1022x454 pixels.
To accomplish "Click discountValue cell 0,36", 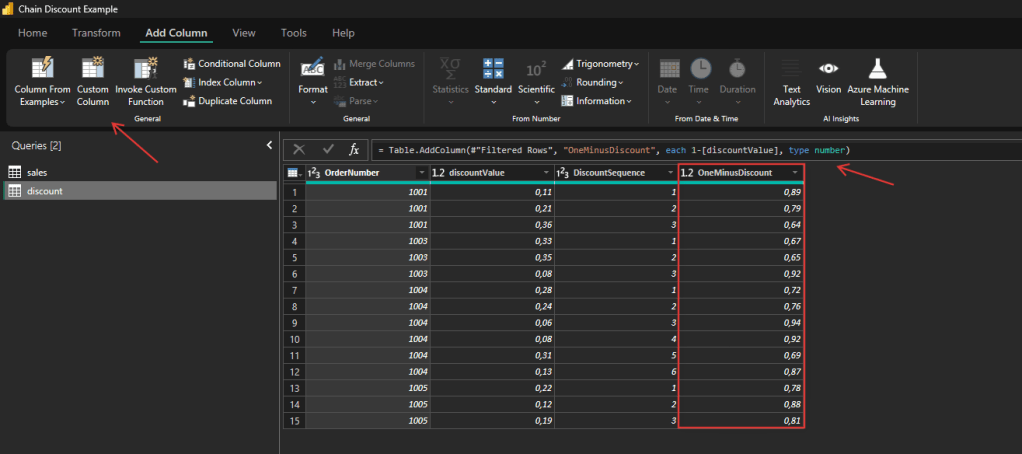I will [492, 225].
